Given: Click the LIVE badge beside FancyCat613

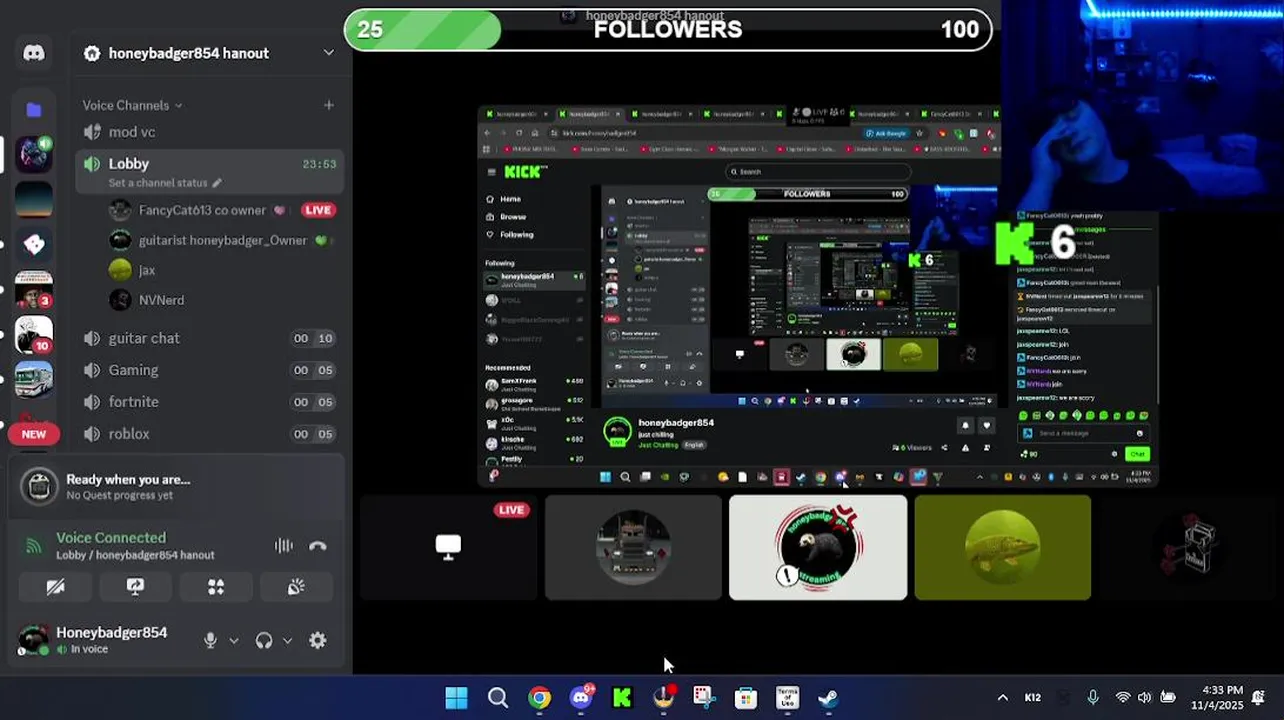Looking at the screenshot, I should [318, 210].
